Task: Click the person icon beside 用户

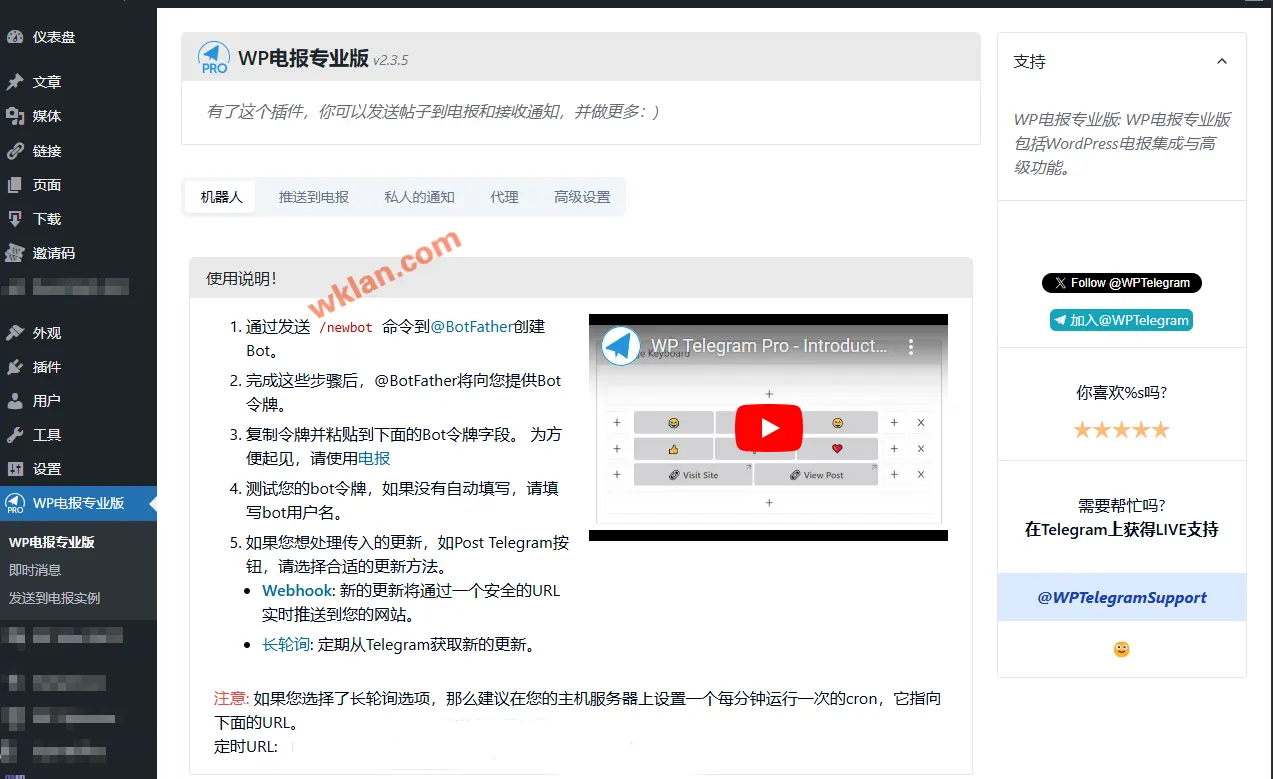Action: coord(15,401)
